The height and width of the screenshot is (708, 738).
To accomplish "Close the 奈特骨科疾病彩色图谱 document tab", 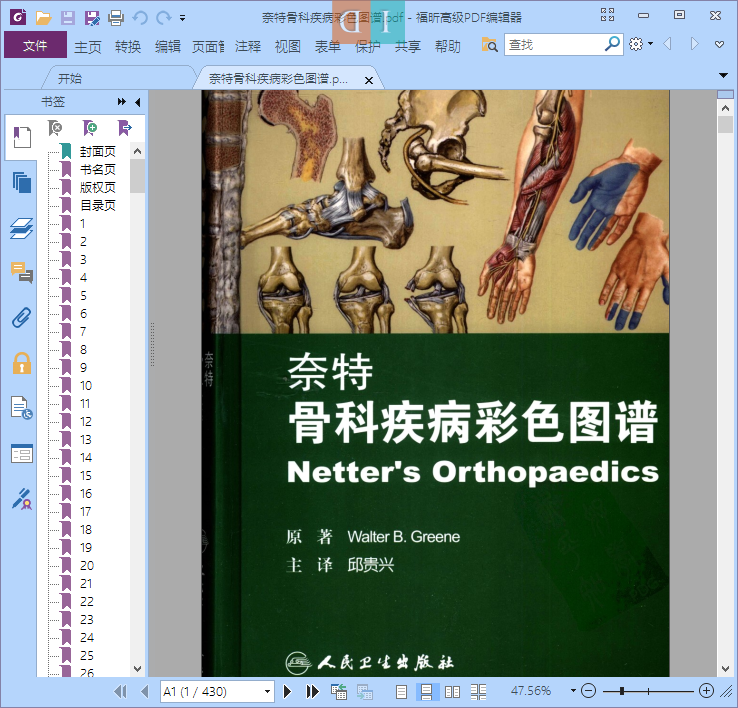I will pyautogui.click(x=369, y=80).
